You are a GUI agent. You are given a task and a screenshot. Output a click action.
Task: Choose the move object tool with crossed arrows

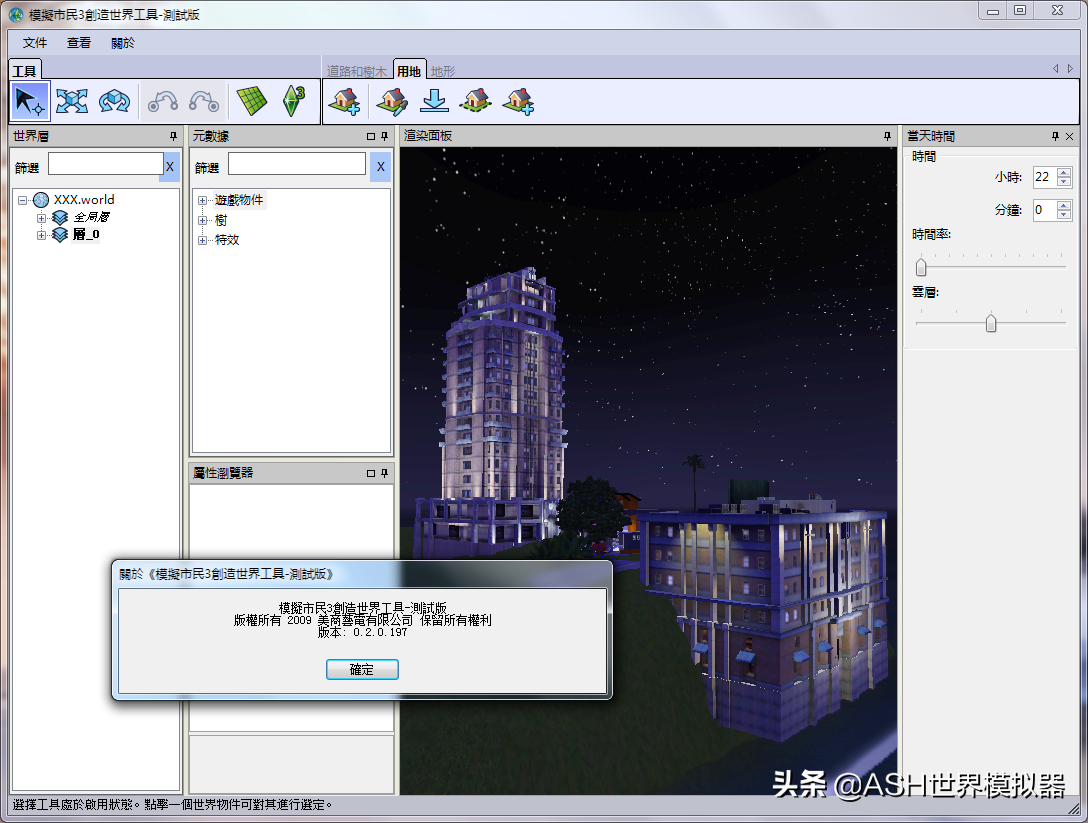click(71, 101)
